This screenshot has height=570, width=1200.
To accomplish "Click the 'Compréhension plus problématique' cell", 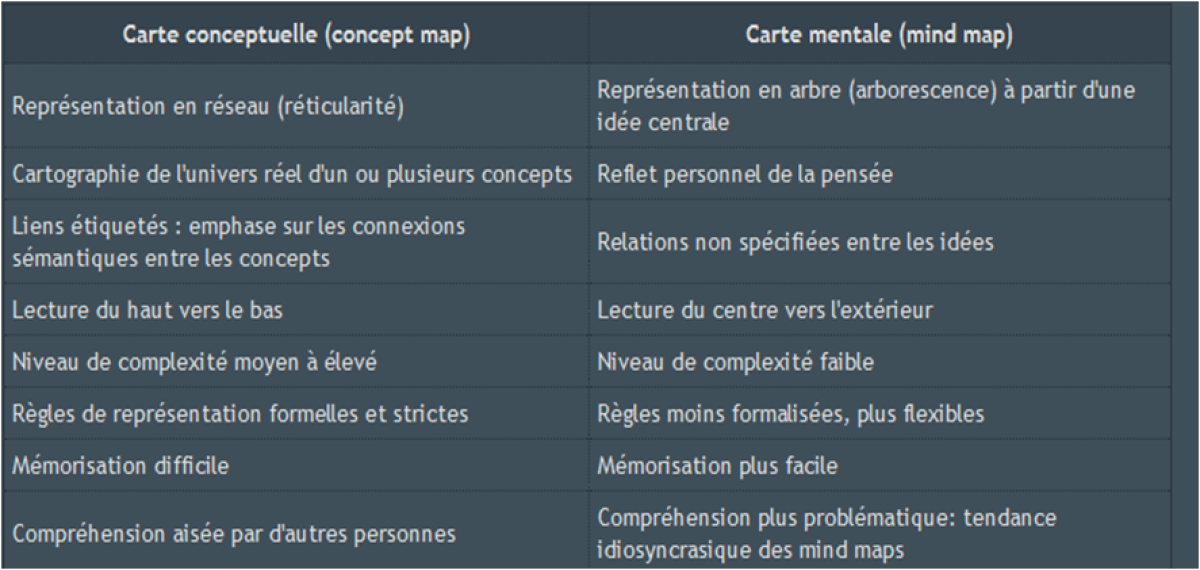I will coord(880,533).
